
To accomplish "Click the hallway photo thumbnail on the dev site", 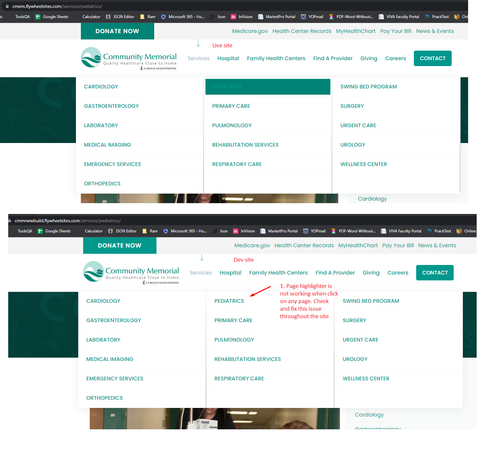I will click(215, 418).
